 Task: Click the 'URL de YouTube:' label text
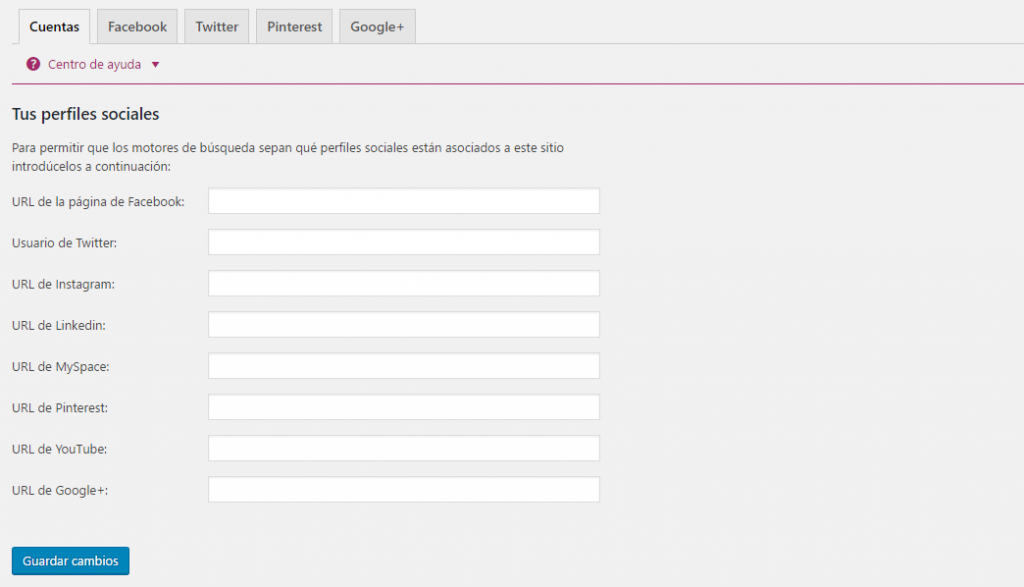pyautogui.click(x=59, y=449)
